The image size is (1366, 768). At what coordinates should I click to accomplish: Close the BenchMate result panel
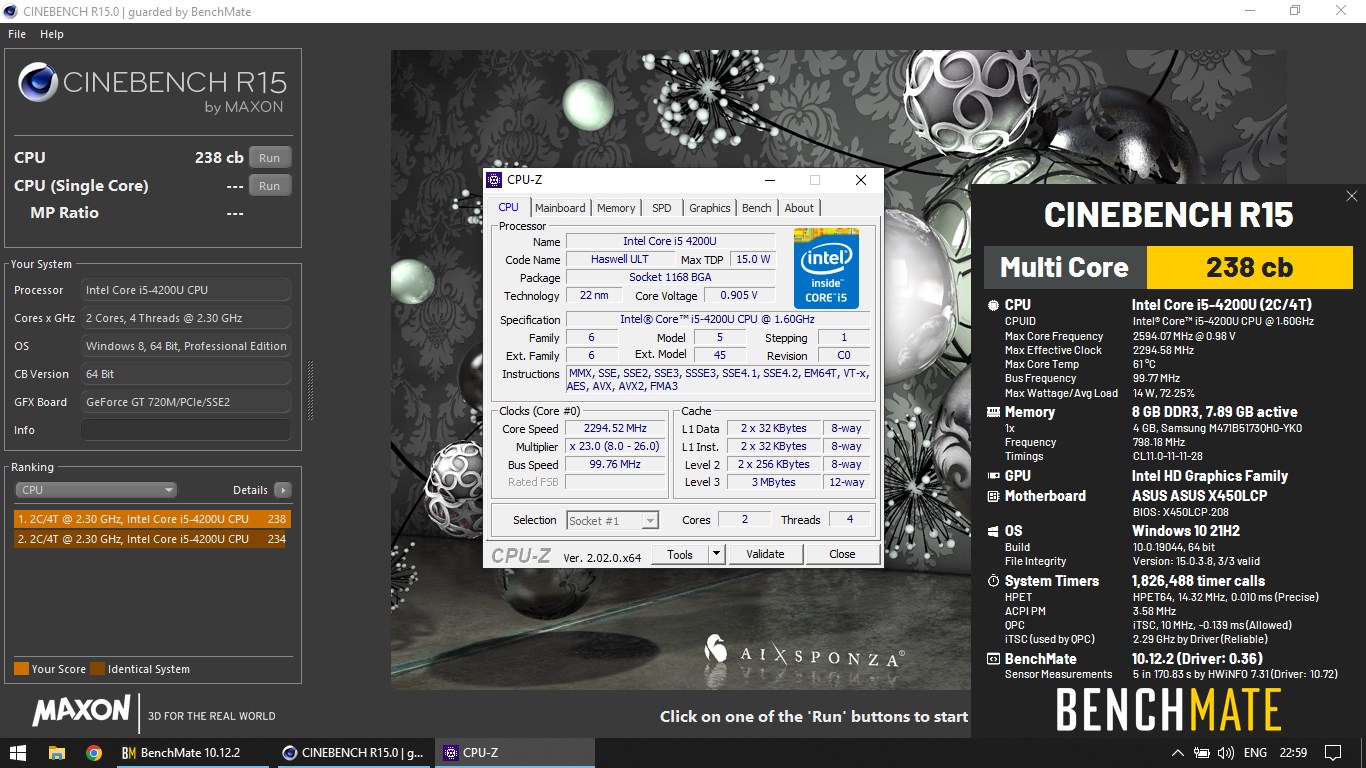click(x=1352, y=196)
